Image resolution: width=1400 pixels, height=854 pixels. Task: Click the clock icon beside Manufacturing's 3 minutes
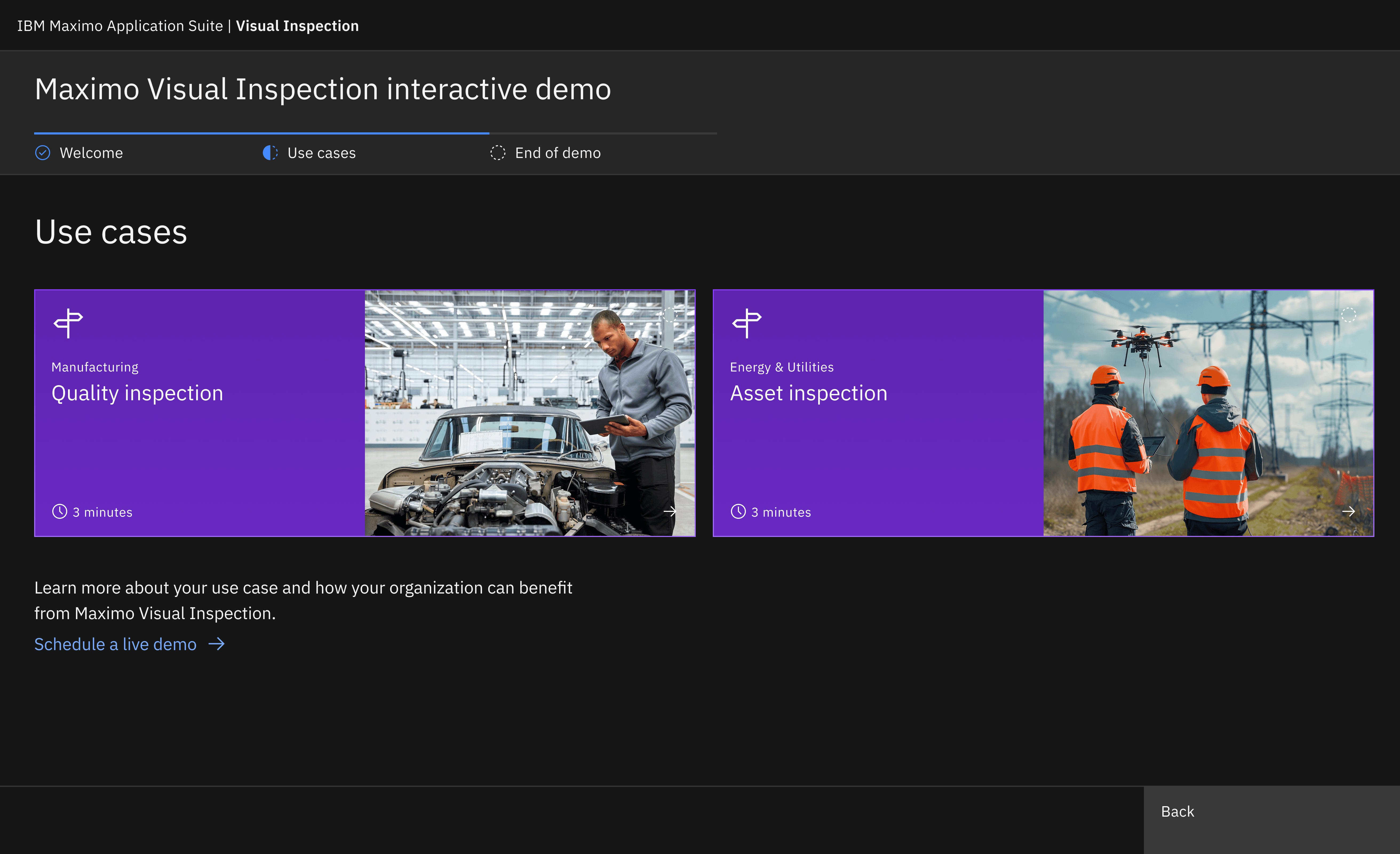click(x=60, y=512)
